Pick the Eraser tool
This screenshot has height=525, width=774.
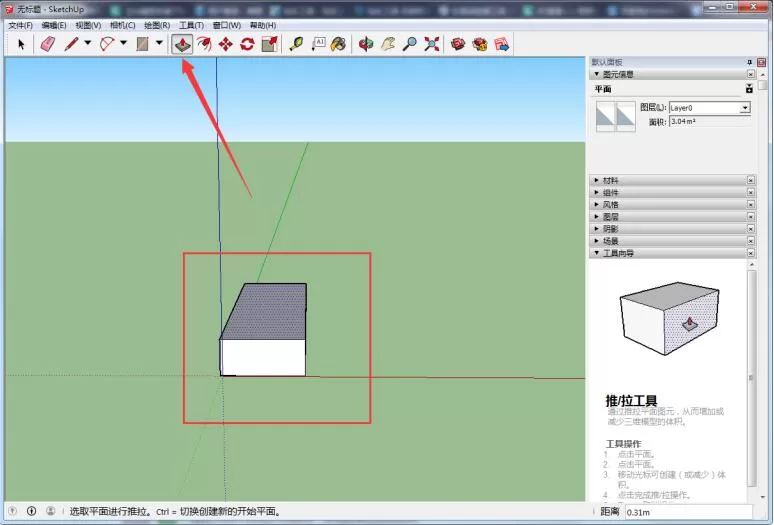[x=47, y=44]
